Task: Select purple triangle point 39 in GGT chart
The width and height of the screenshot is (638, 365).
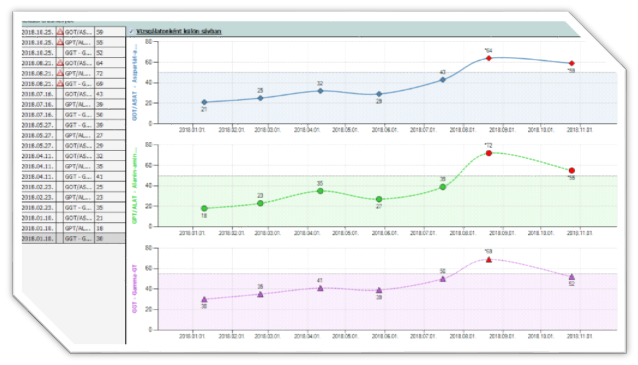Action: (x=379, y=290)
